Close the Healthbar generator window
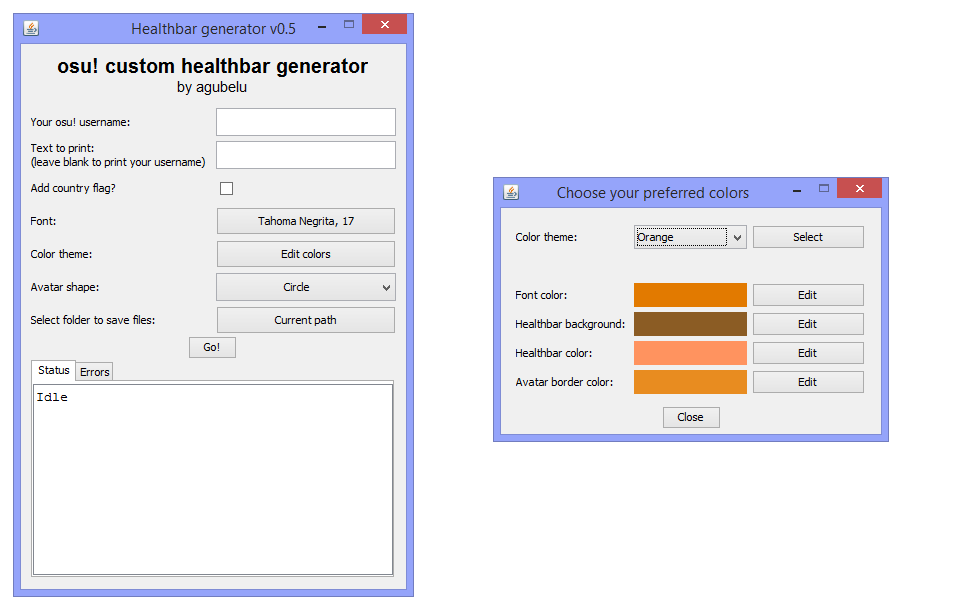Screen dimensions: 972x609 click(x=384, y=24)
